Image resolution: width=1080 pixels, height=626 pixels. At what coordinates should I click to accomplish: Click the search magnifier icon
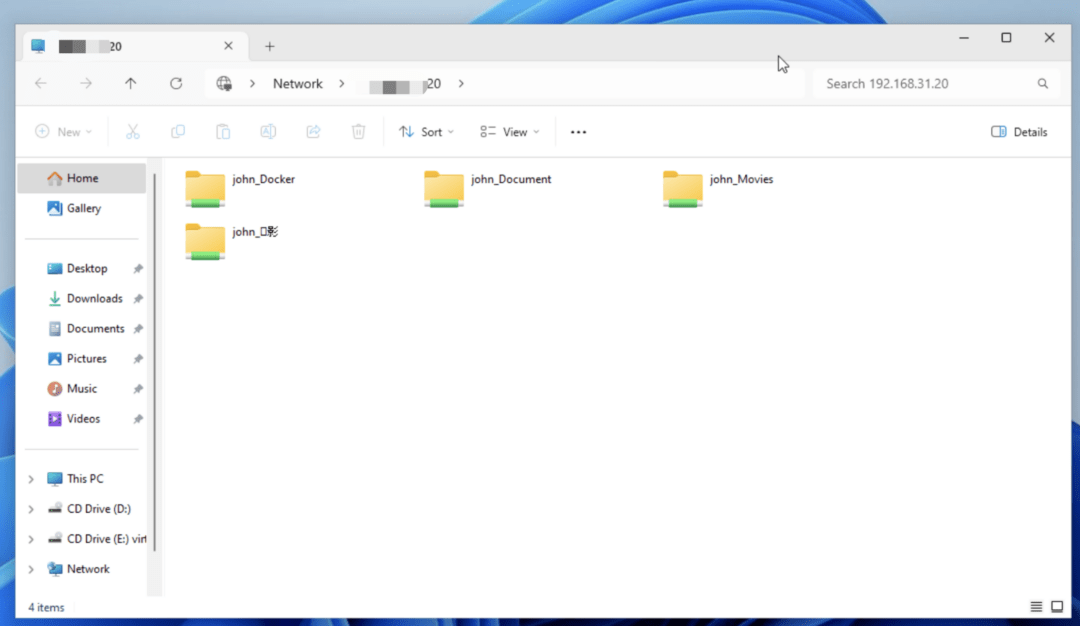[1043, 83]
